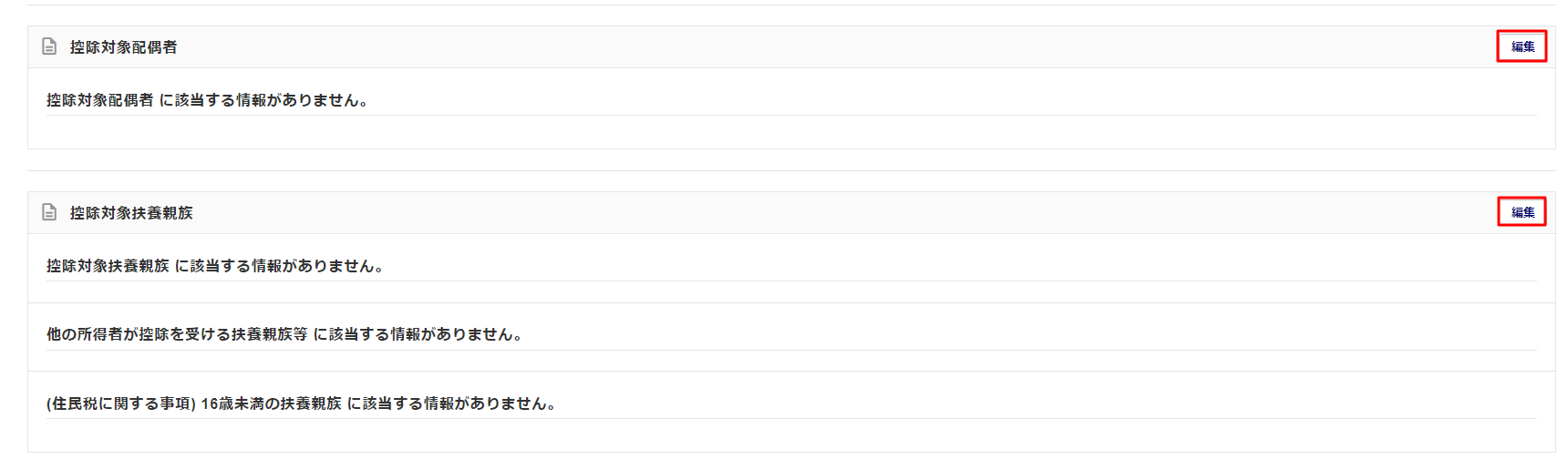Click に該当する情報がありません after 16歳未満の扶養親族
The image size is (1568, 470).
(453, 404)
